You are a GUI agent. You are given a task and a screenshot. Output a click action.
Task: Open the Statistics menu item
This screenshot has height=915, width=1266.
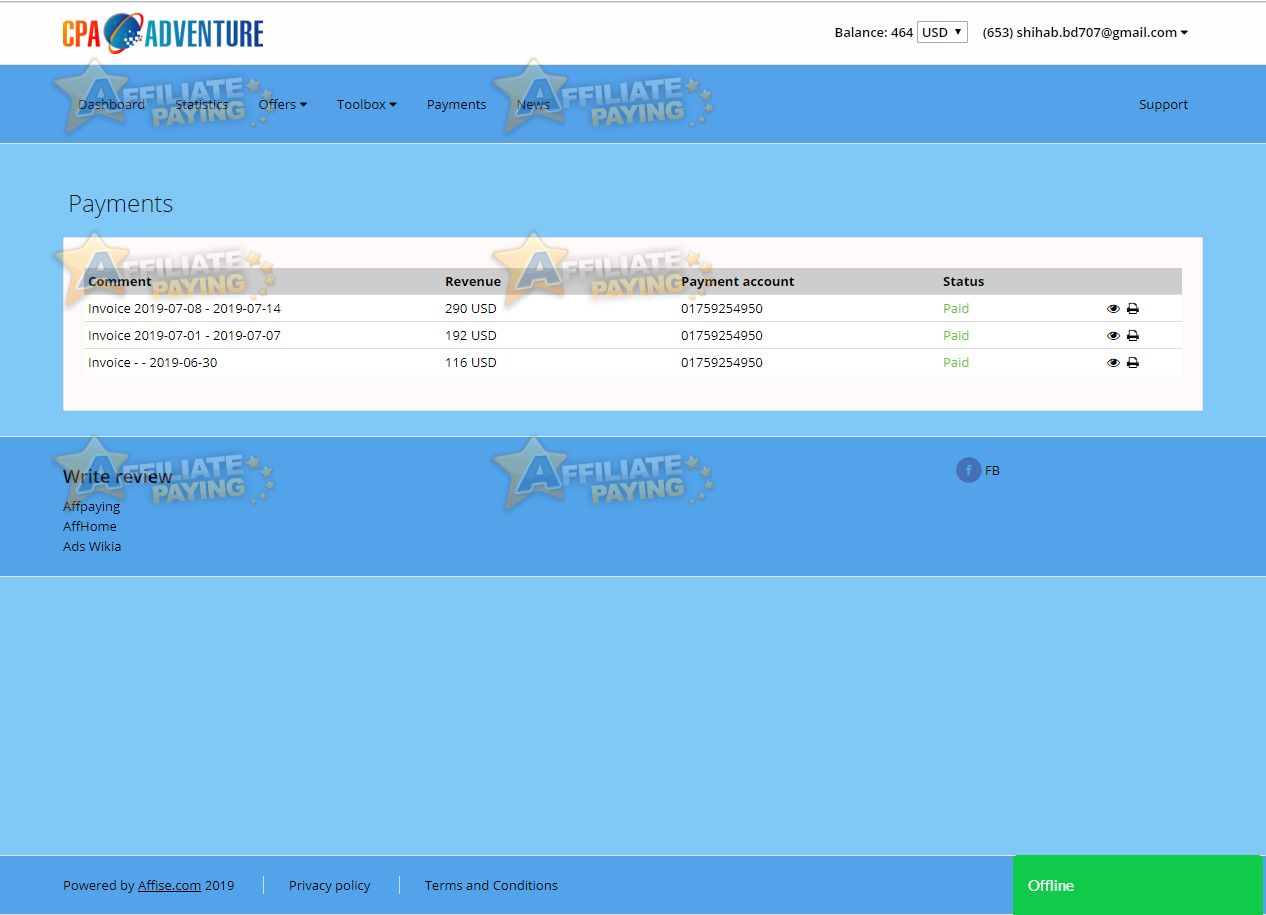pyautogui.click(x=202, y=104)
